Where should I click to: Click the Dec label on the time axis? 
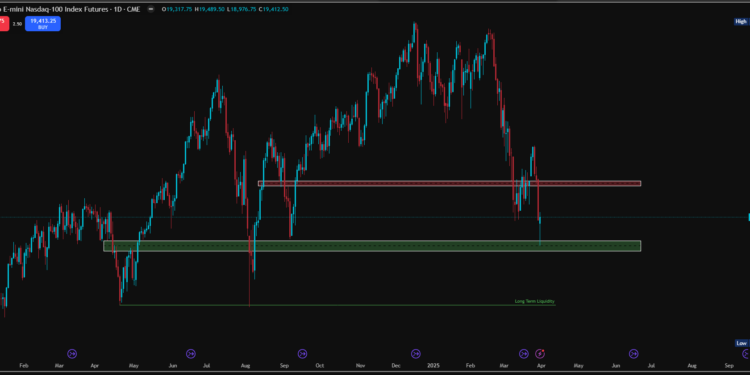pos(396,366)
